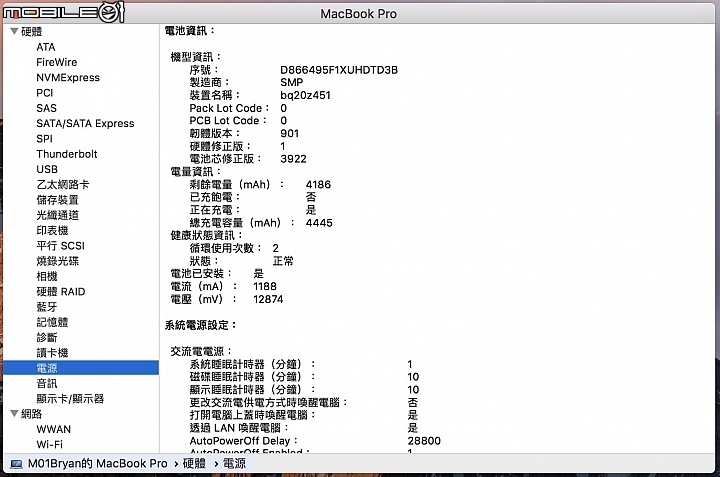Click amperage value 1188
Image resolution: width=720 pixels, height=477 pixels.
click(x=265, y=286)
